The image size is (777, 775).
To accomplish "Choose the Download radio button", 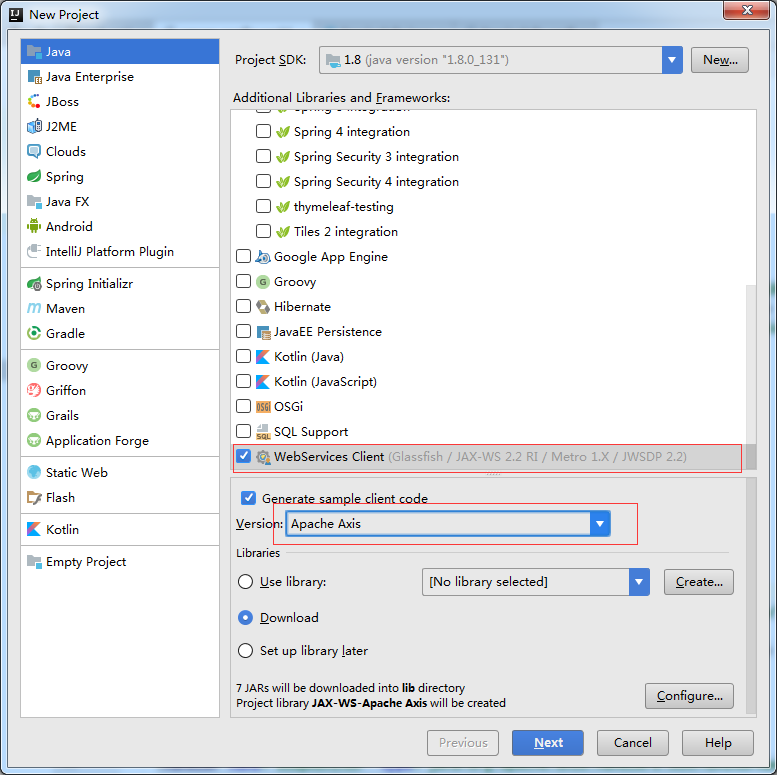I will pos(245,617).
